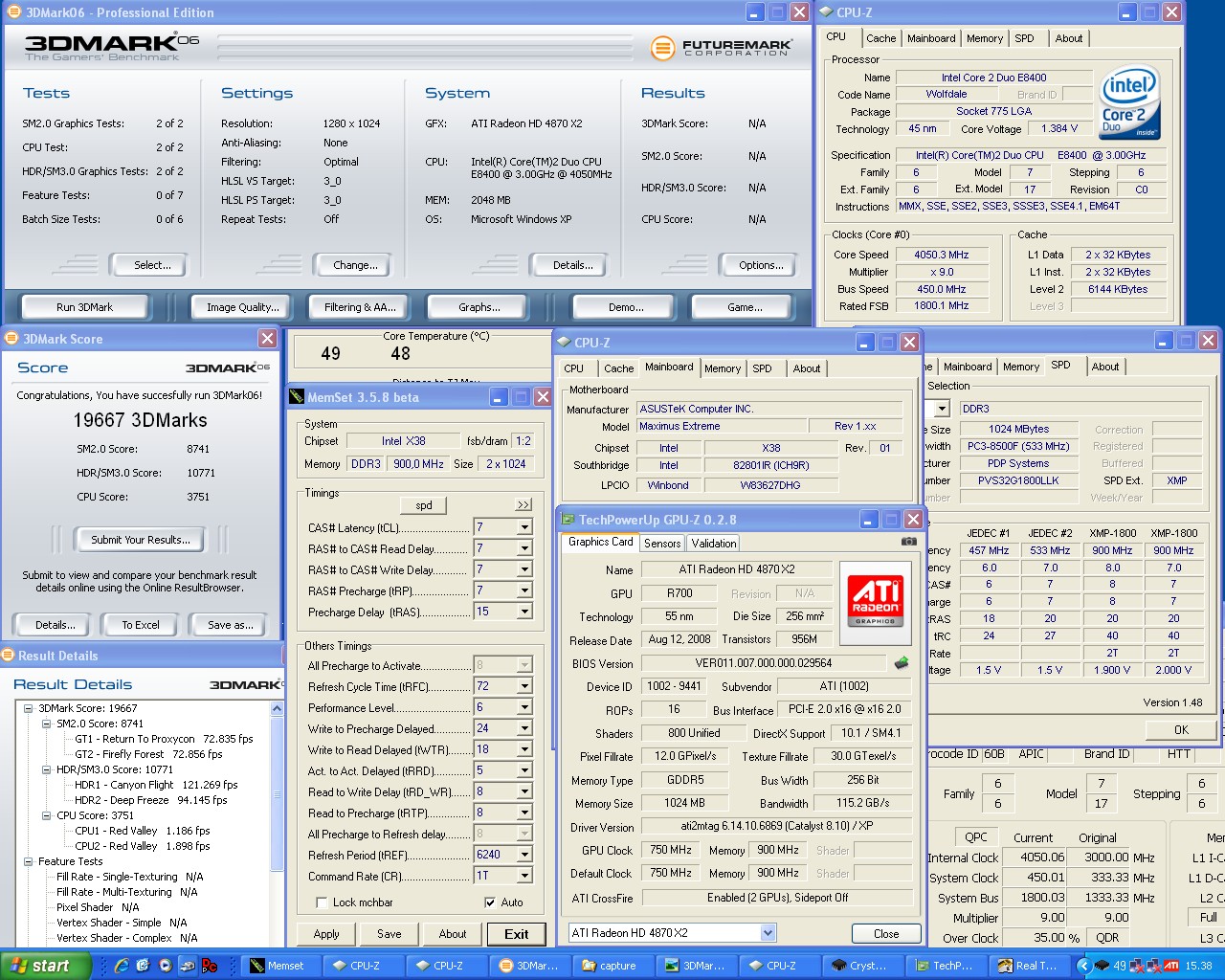Open the GPU-Z graphics card selection dropdown

click(x=768, y=933)
